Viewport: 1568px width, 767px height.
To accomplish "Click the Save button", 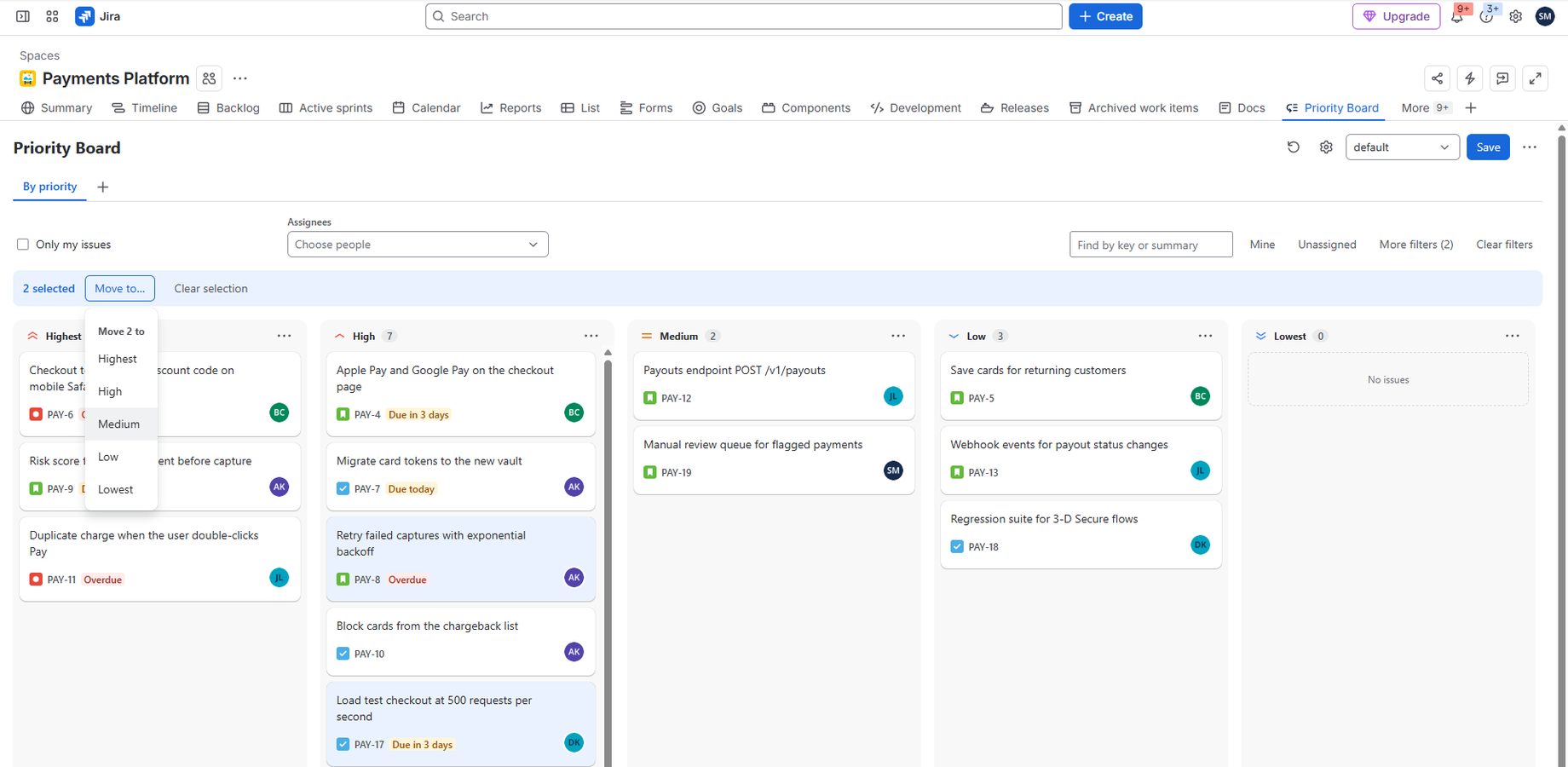I will (1488, 147).
